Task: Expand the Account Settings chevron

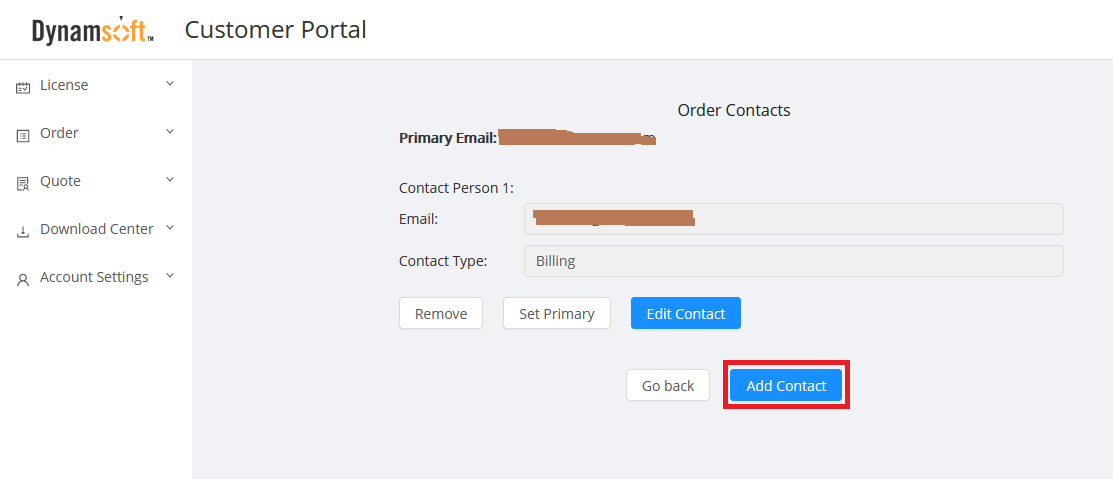Action: pos(170,276)
